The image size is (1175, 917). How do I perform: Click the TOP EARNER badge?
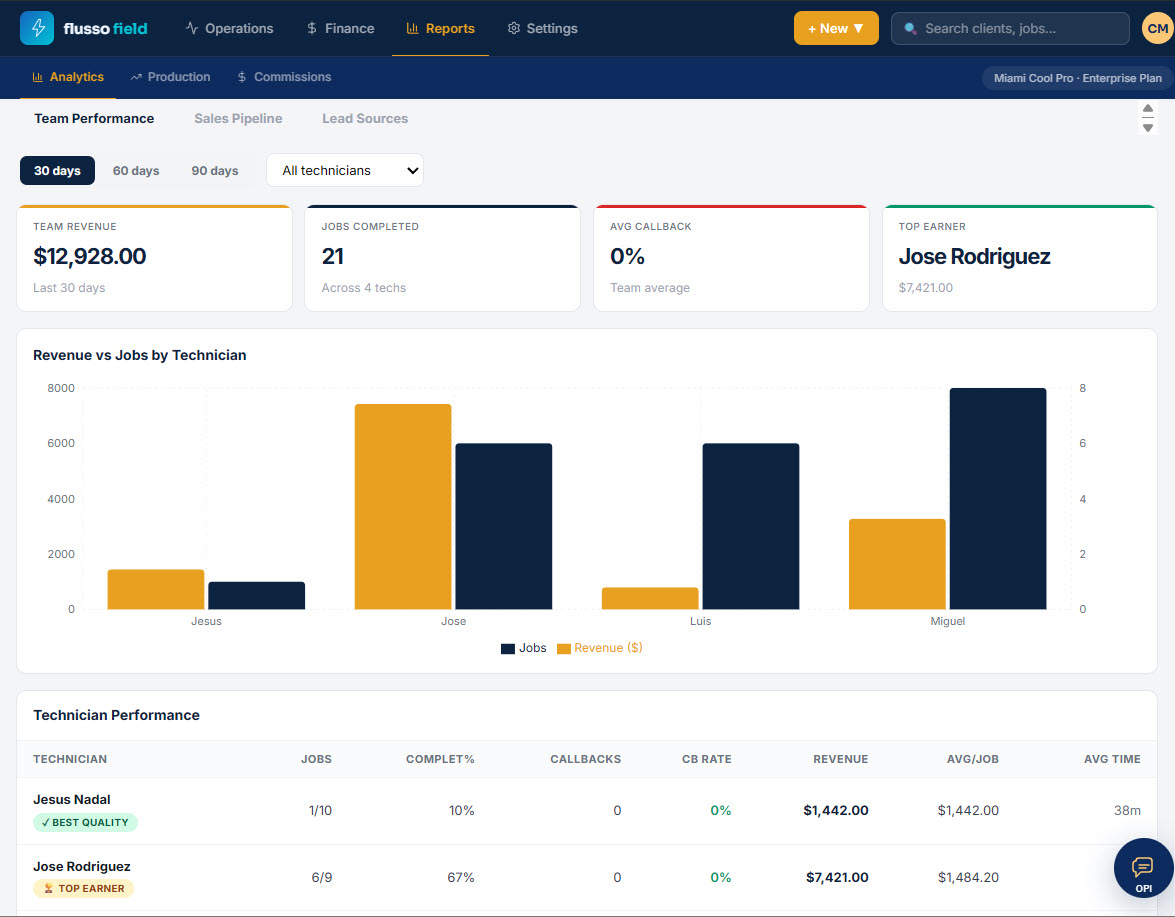84,889
